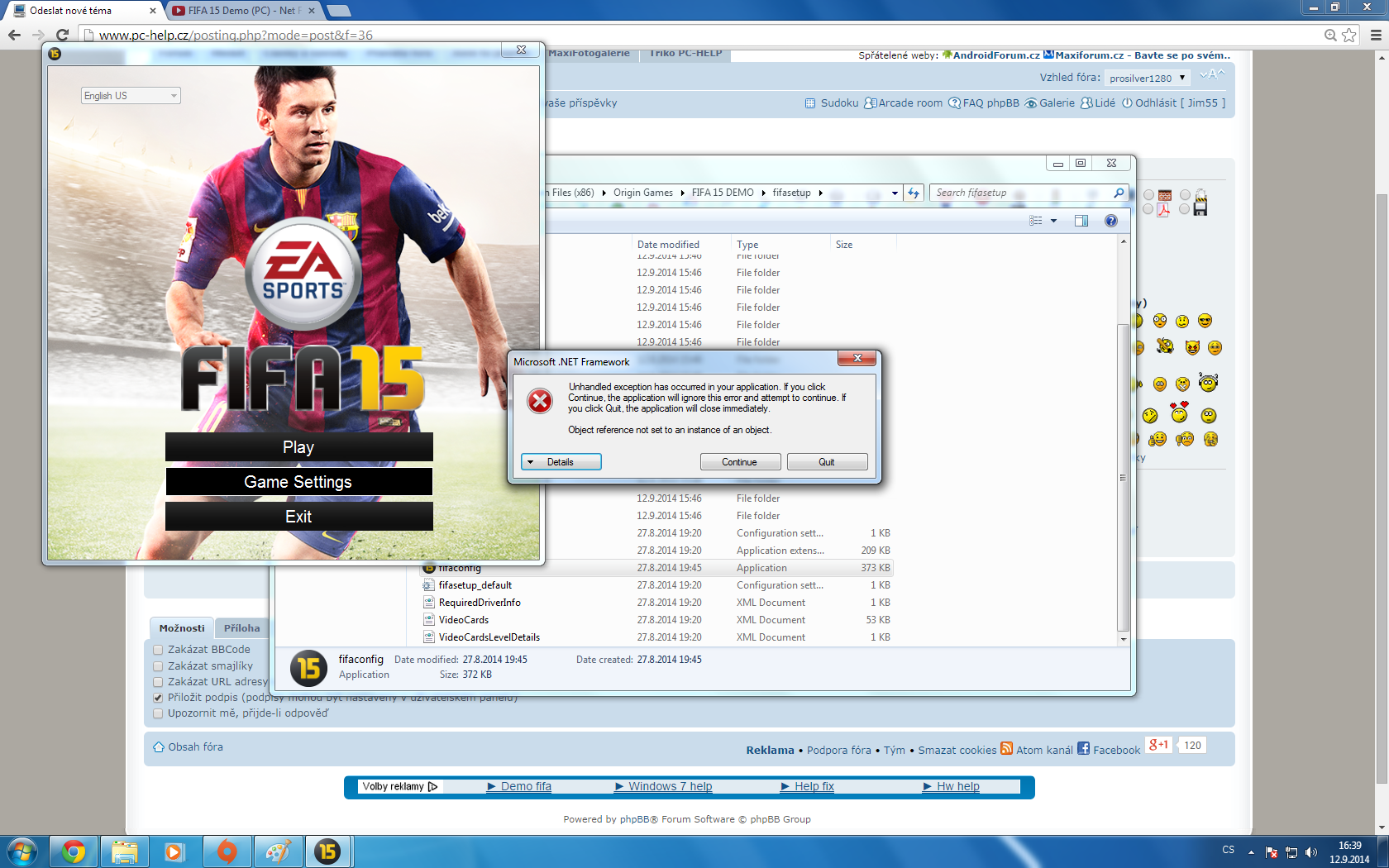Image resolution: width=1389 pixels, height=868 pixels.
Task: Insert the angry devil smiley
Action: (1192, 347)
